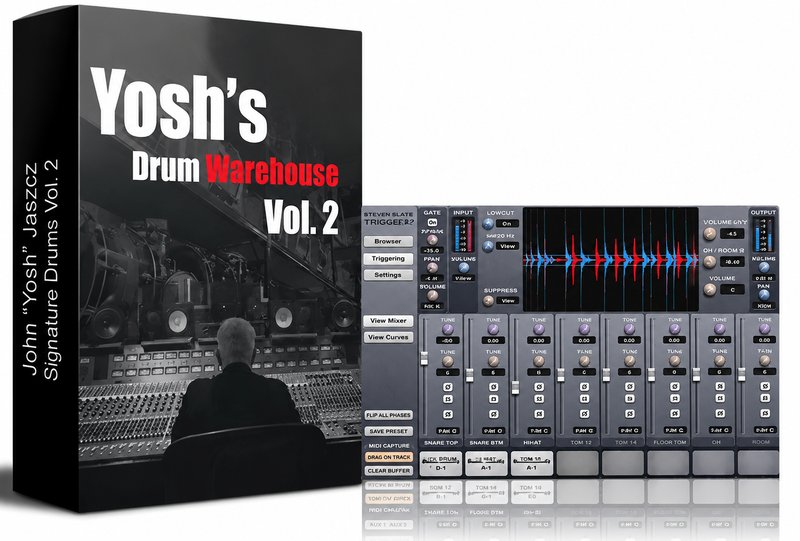Click the FLOOR TOM channel fader handle
Screen dimensions: 800x541
(x=651, y=375)
